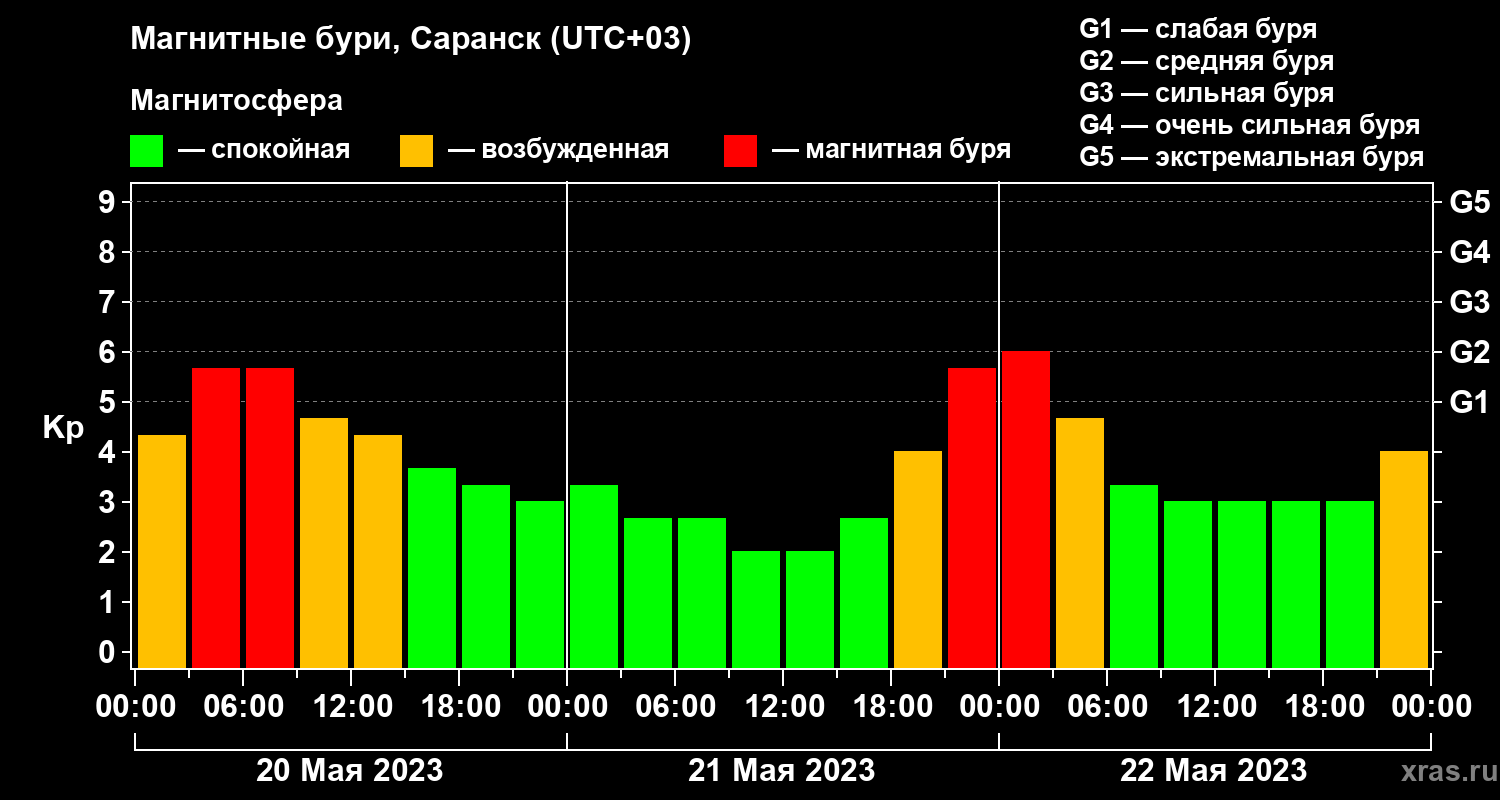Click the red 'магнитная буря' legend swatch
Screen dimensions: 1500x800
coord(741,151)
